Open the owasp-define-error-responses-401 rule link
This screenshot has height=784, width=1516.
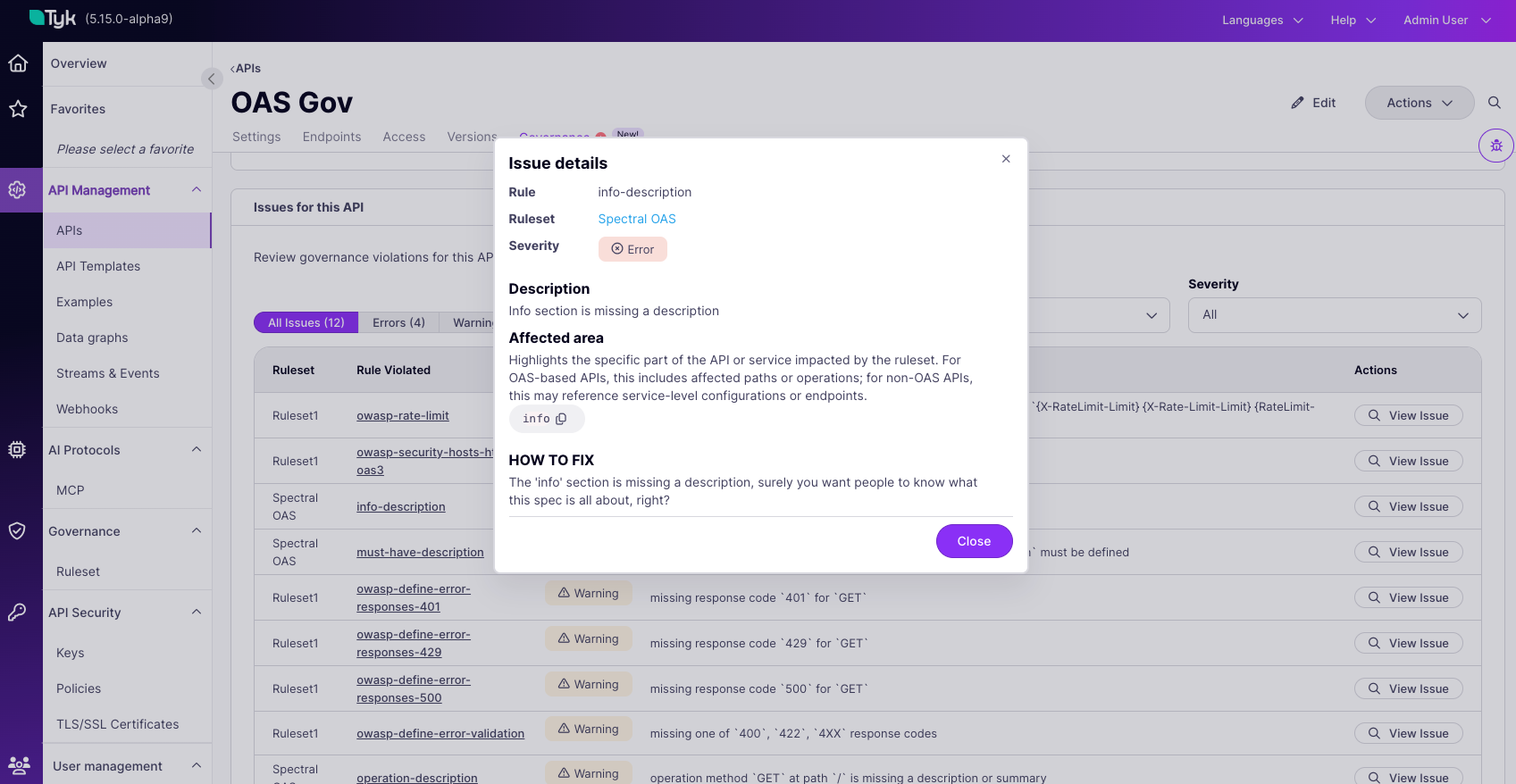[x=414, y=597]
